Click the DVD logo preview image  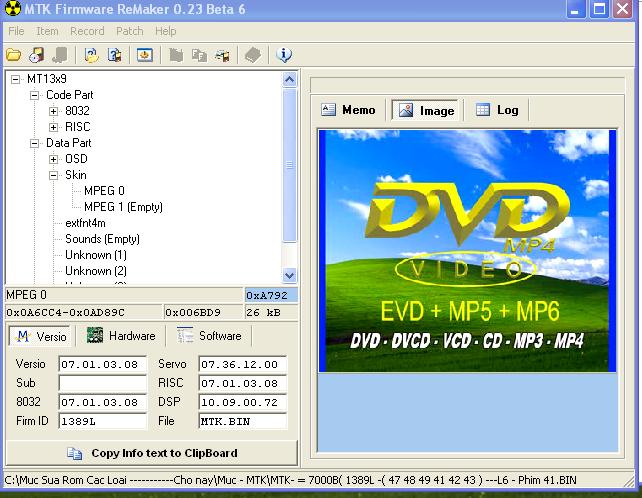(467, 251)
